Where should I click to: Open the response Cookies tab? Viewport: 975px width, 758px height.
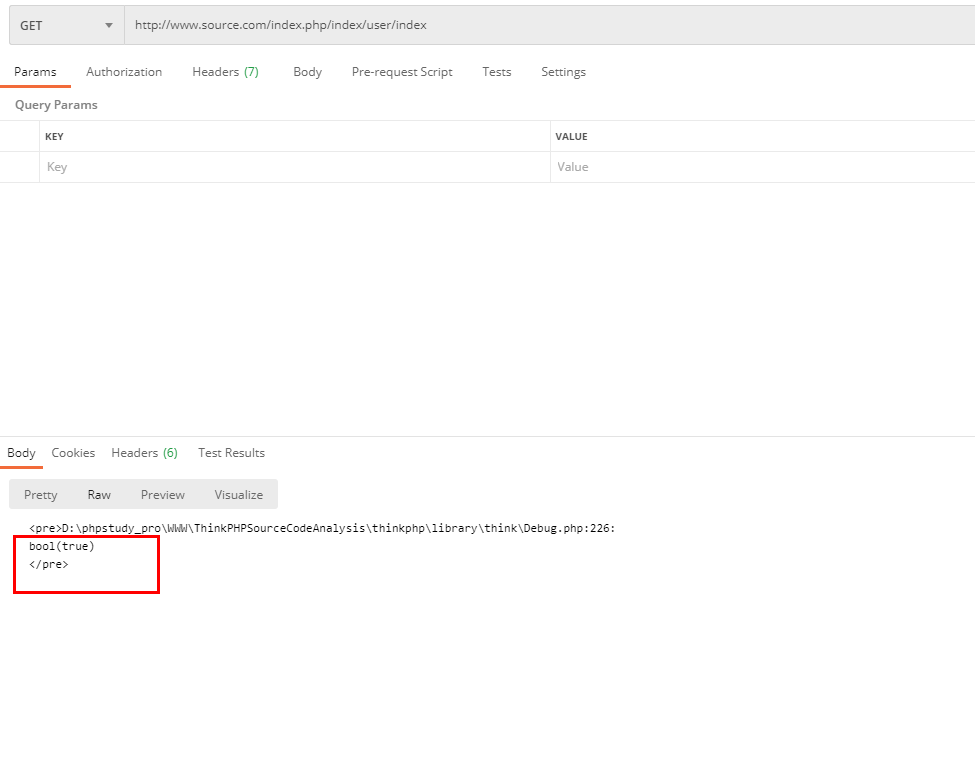pos(73,453)
